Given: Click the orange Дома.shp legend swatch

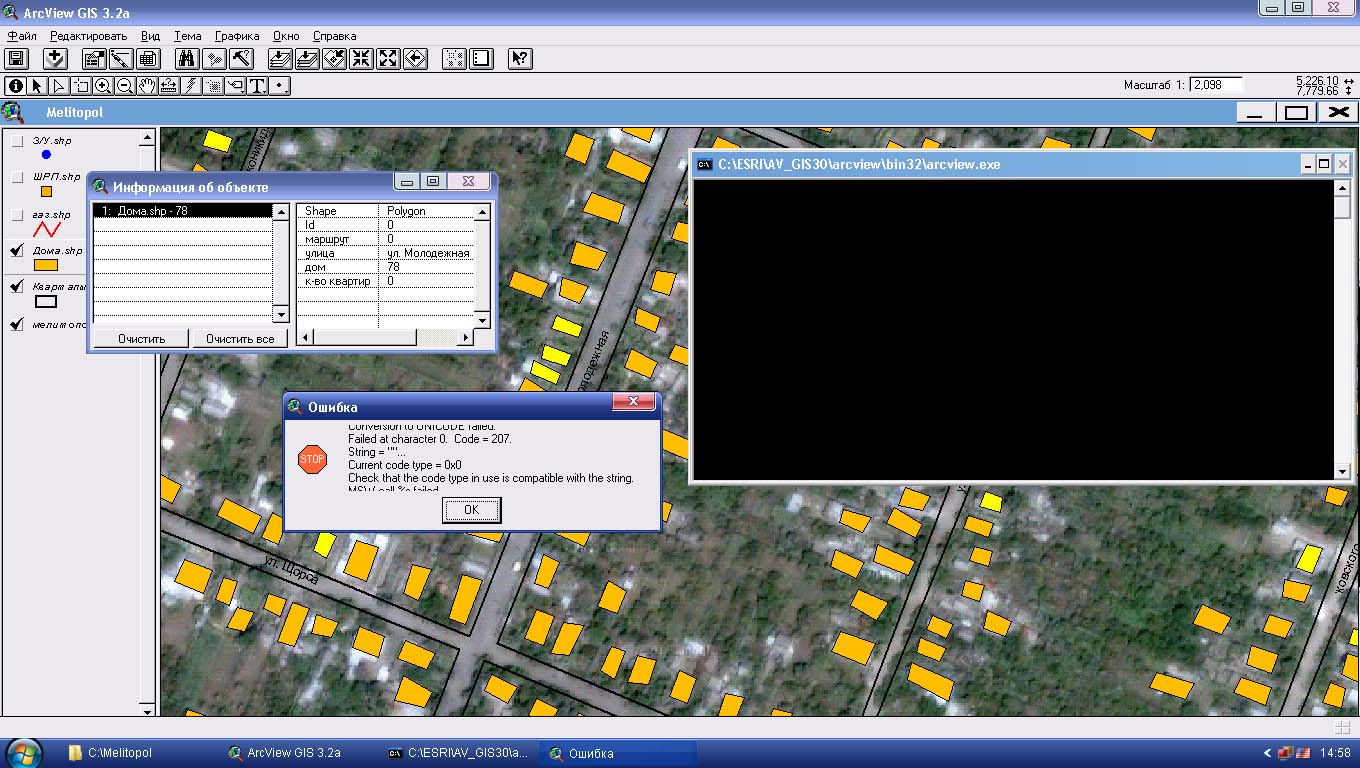Looking at the screenshot, I should click(46, 266).
